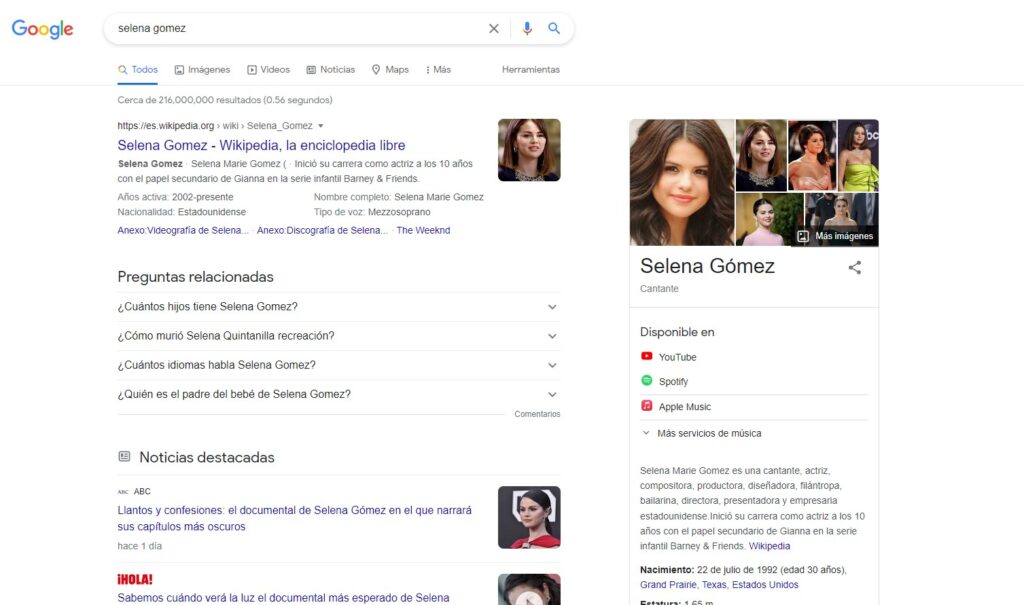Click the Apple Music icon

(x=647, y=405)
